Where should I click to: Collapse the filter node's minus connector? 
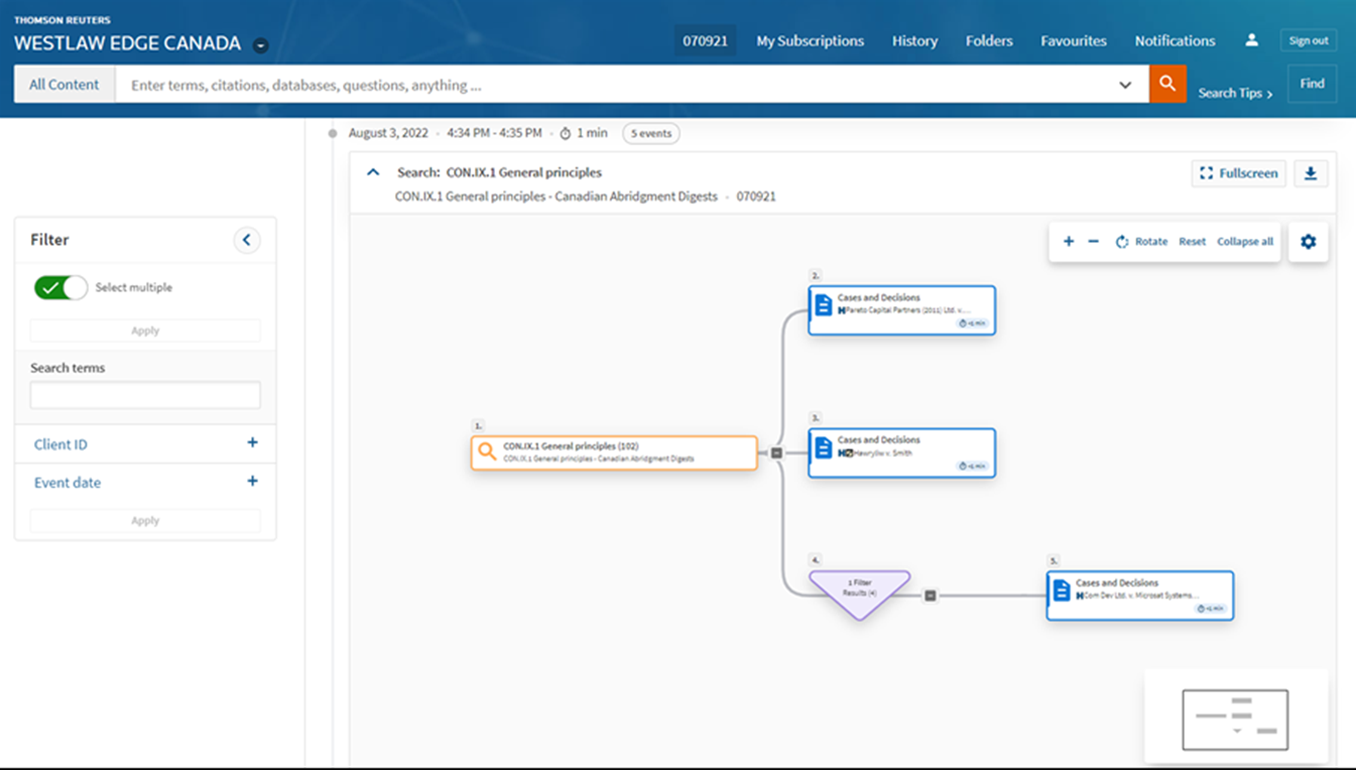(930, 596)
